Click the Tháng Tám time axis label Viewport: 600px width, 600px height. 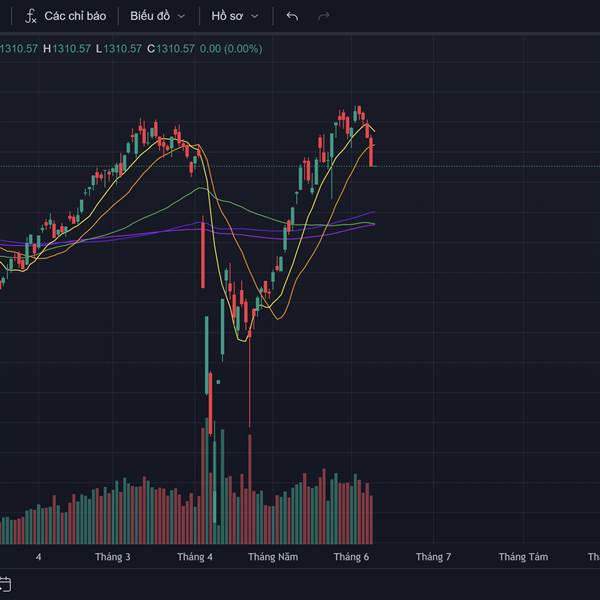coord(523,557)
